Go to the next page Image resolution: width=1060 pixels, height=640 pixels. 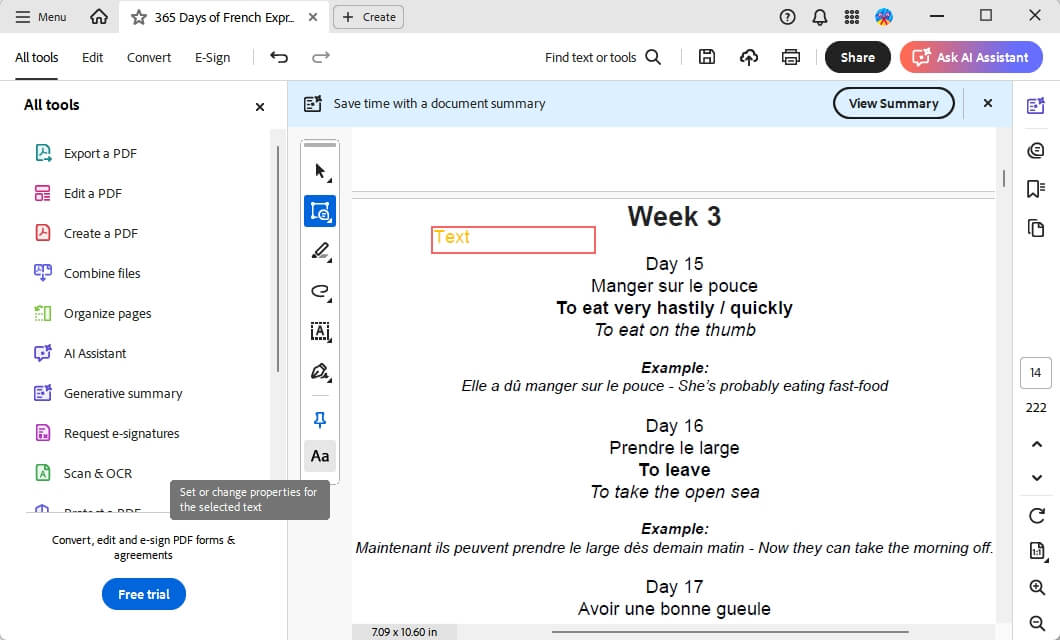tap(1036, 478)
